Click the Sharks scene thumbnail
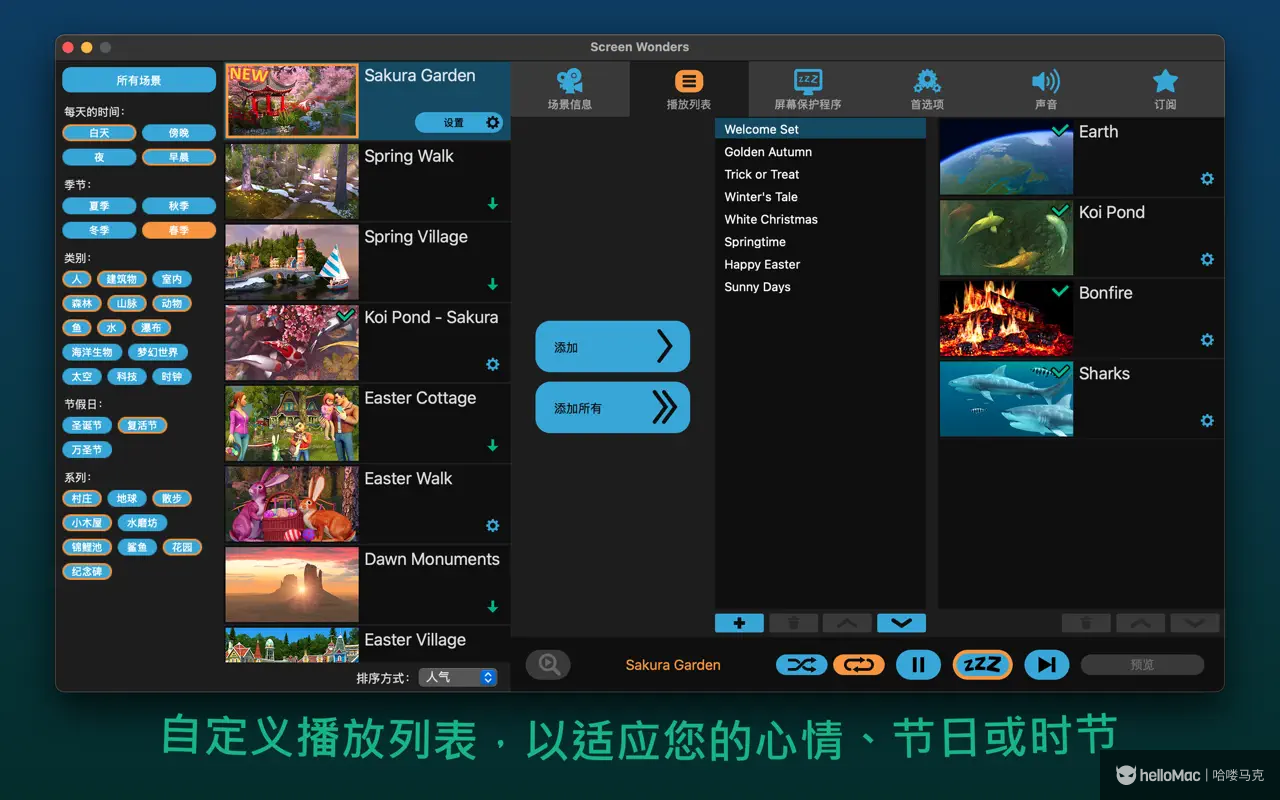 [1006, 399]
